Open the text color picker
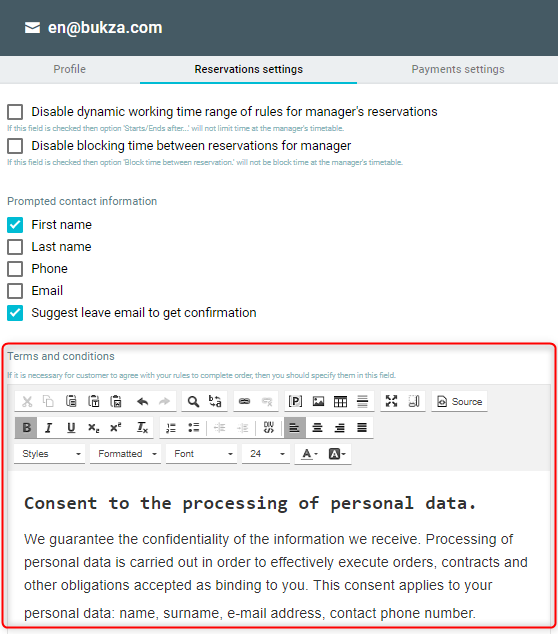The width and height of the screenshot is (558, 634). tap(310, 454)
